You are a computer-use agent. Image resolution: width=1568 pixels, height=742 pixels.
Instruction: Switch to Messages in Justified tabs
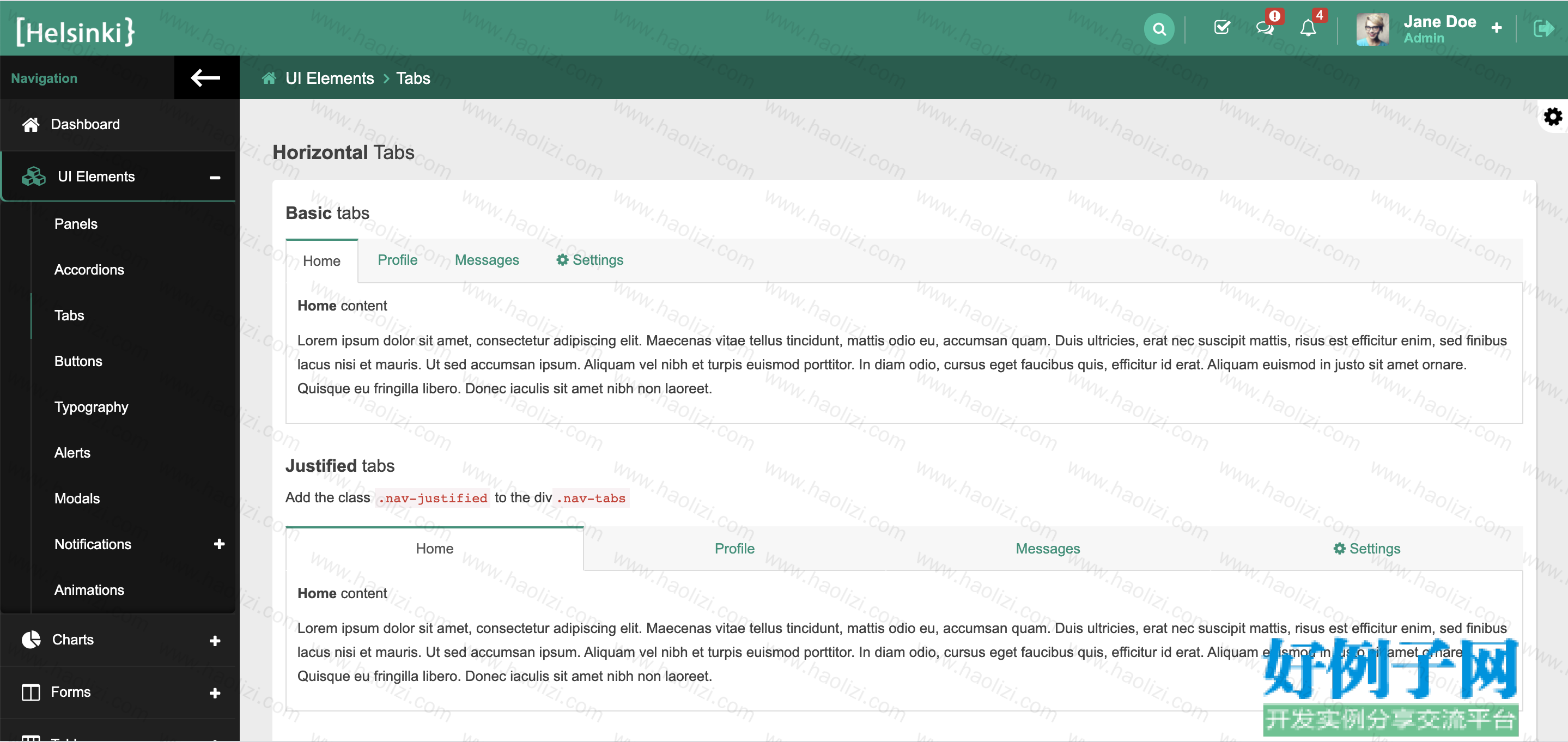click(1048, 549)
